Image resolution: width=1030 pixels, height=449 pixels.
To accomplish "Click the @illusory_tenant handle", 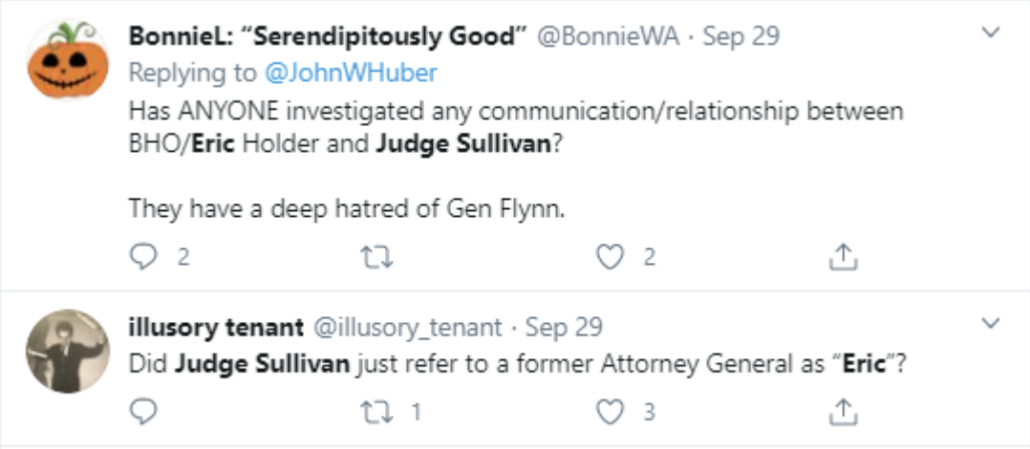I will click(408, 327).
